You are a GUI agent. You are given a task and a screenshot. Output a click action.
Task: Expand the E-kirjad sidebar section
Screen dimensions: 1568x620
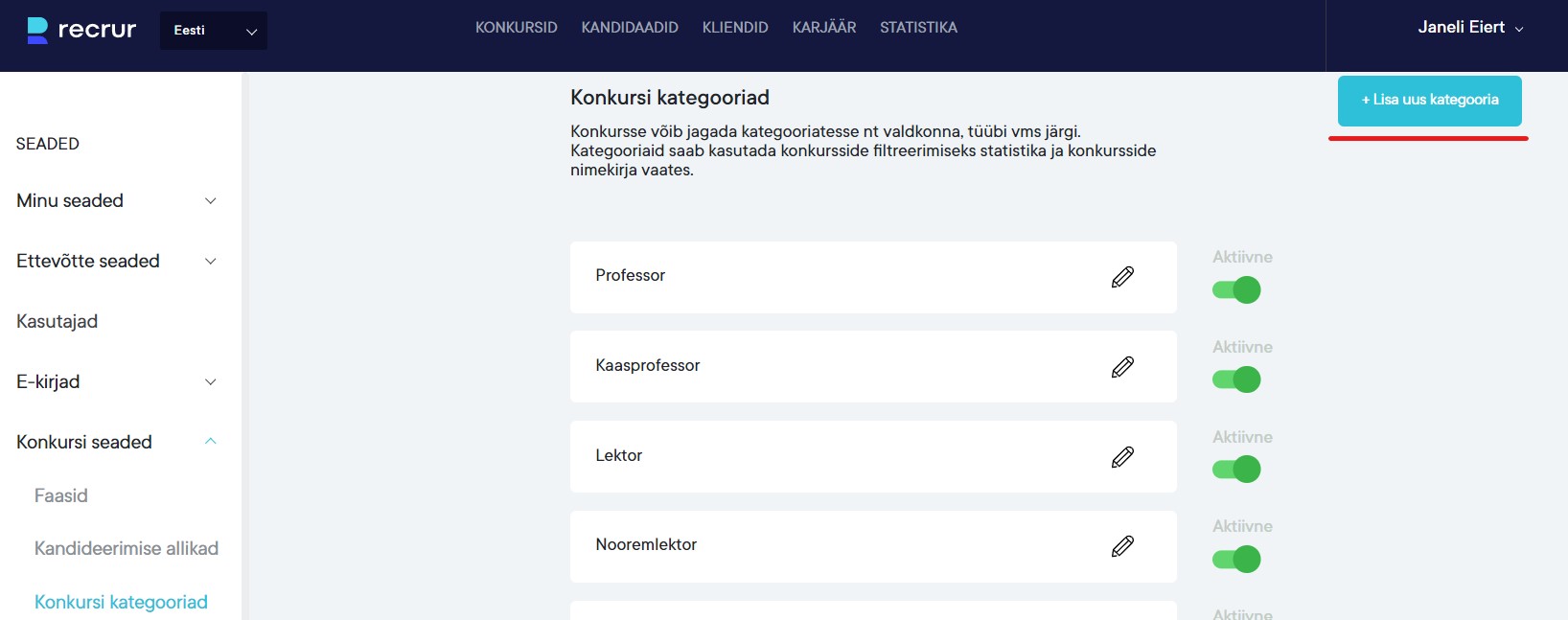(x=211, y=382)
